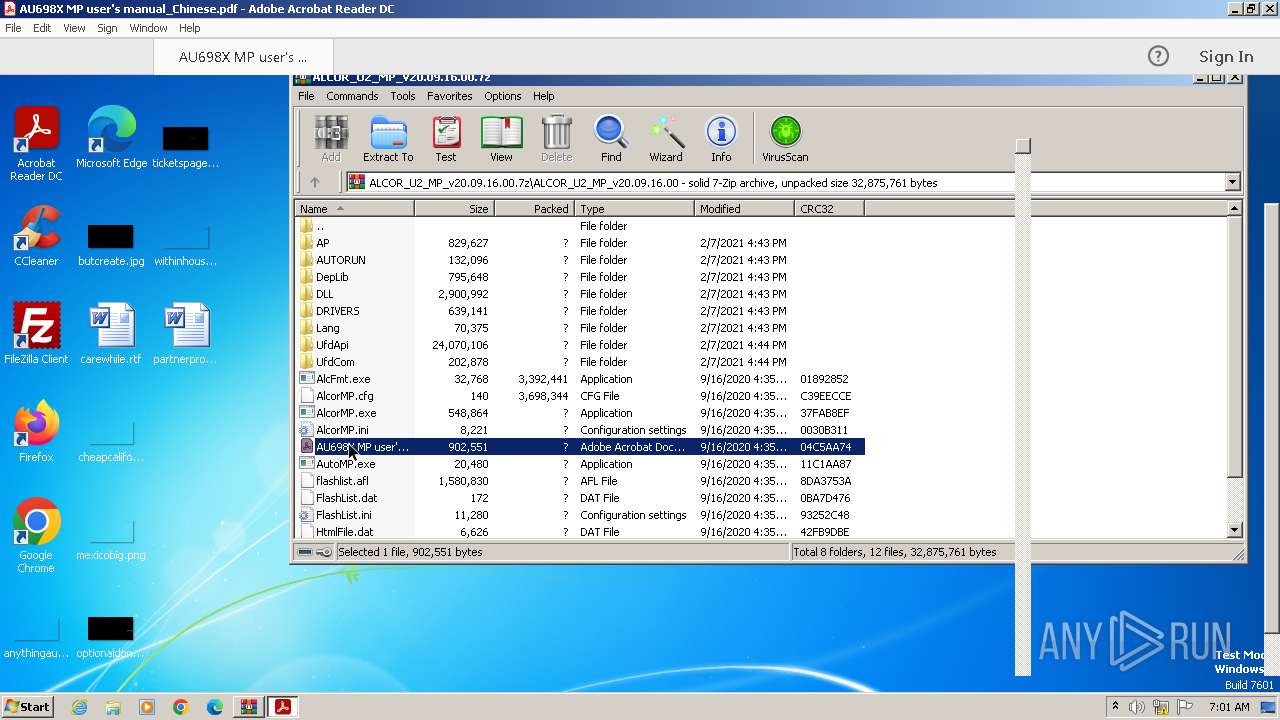The width and height of the screenshot is (1280, 720).
Task: Select the AlcorMP.exe file row
Action: [346, 413]
